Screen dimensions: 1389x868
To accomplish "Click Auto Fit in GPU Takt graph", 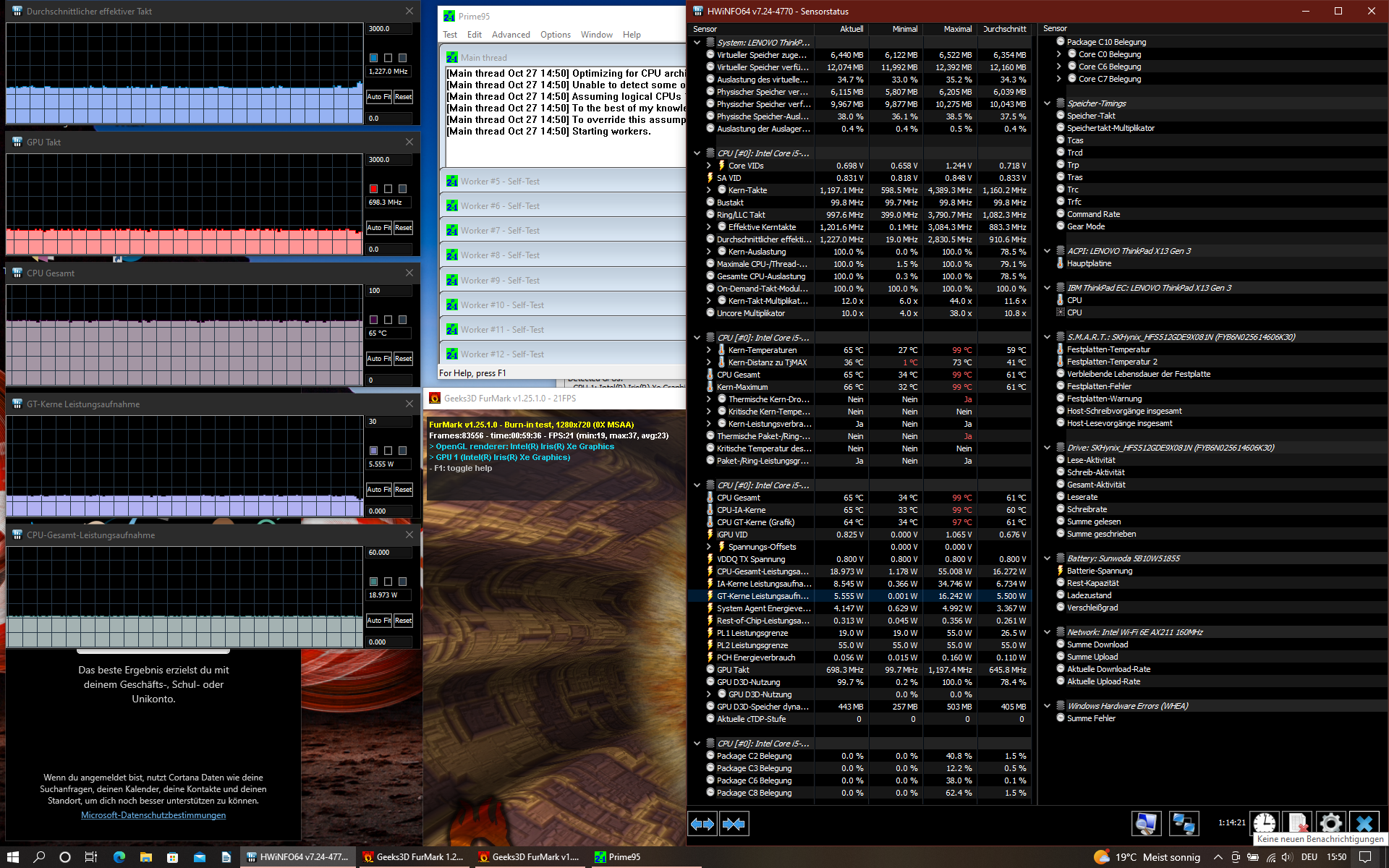I will (x=378, y=228).
